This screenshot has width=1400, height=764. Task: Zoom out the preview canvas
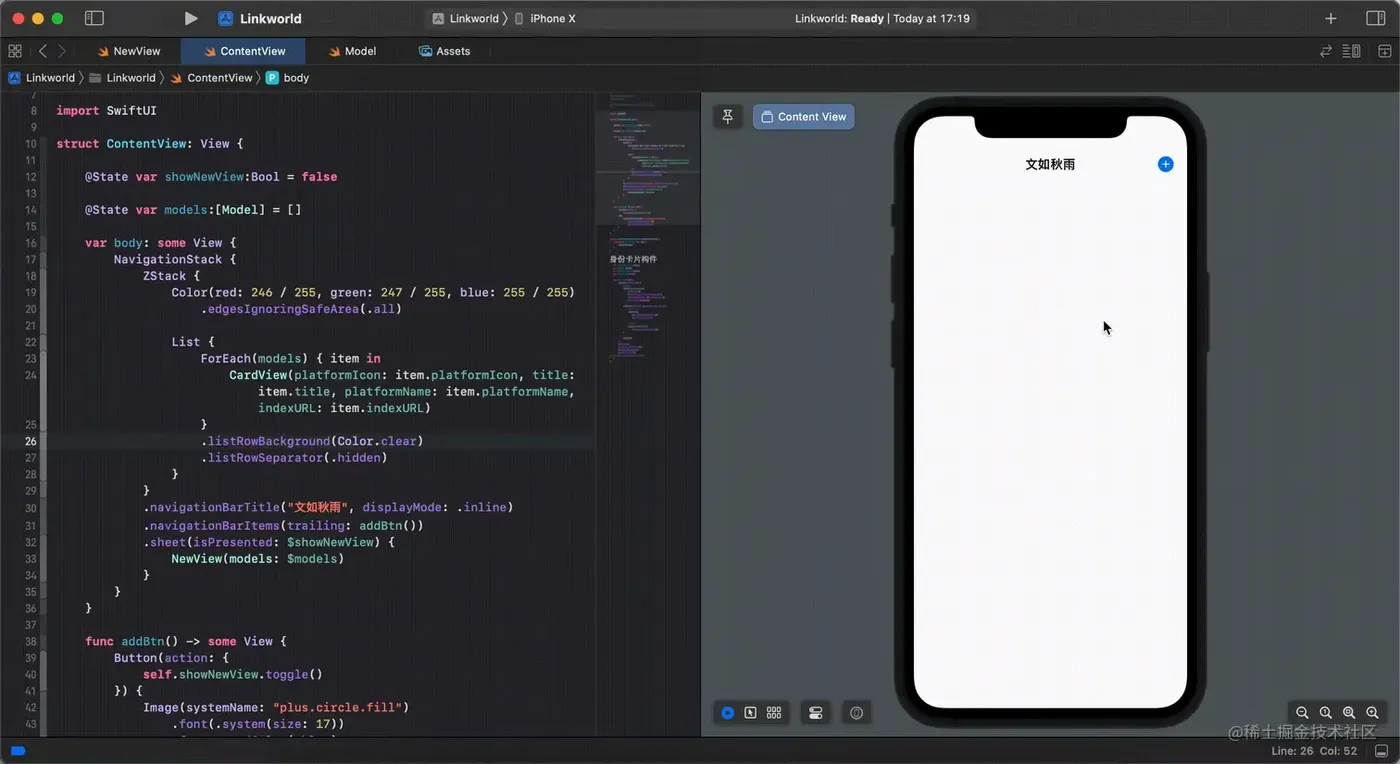1302,713
